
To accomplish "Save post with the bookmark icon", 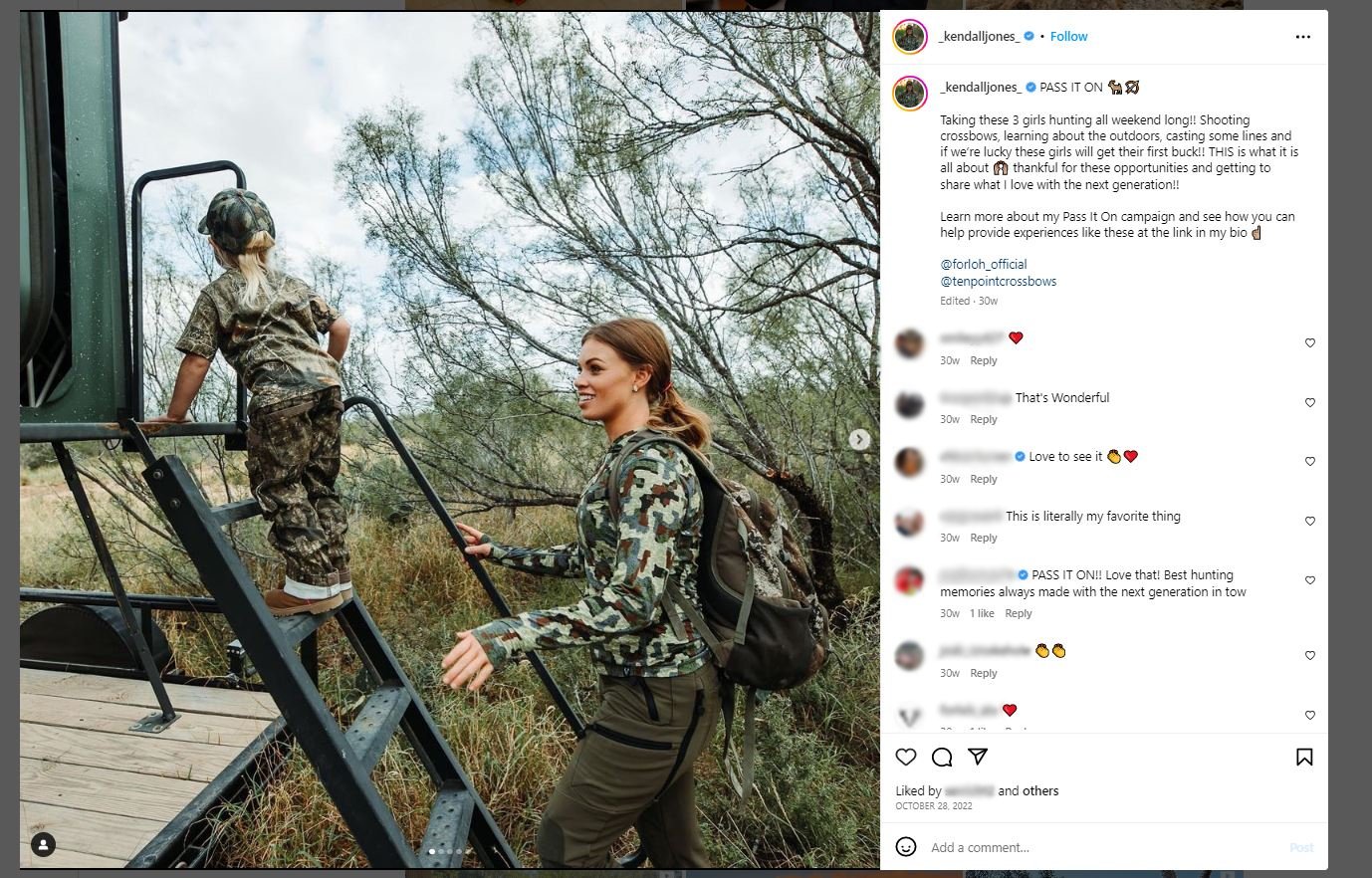I will pyautogui.click(x=1304, y=758).
